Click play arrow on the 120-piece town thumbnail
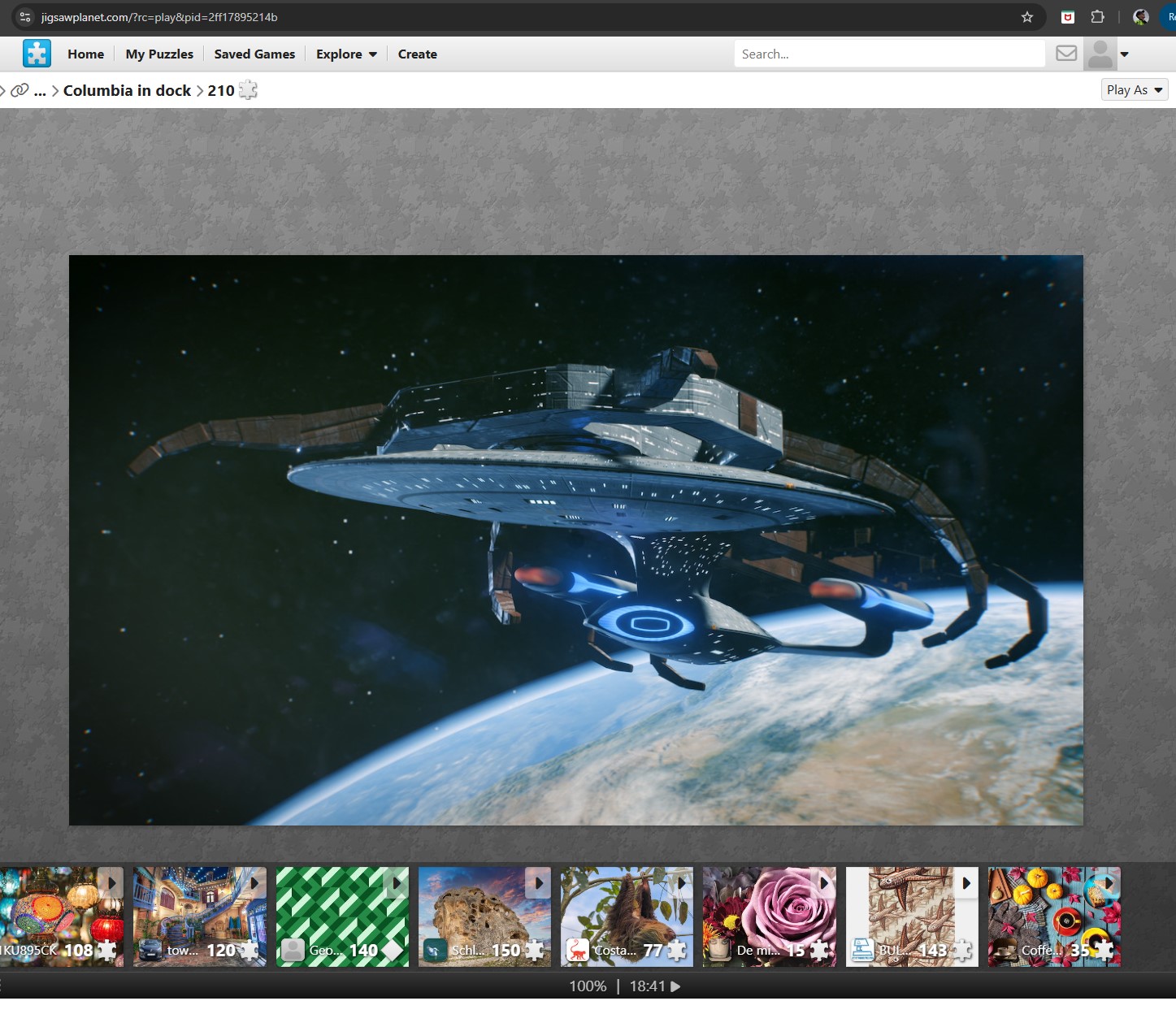Screen dimensions: 1176x1014 tap(254, 883)
